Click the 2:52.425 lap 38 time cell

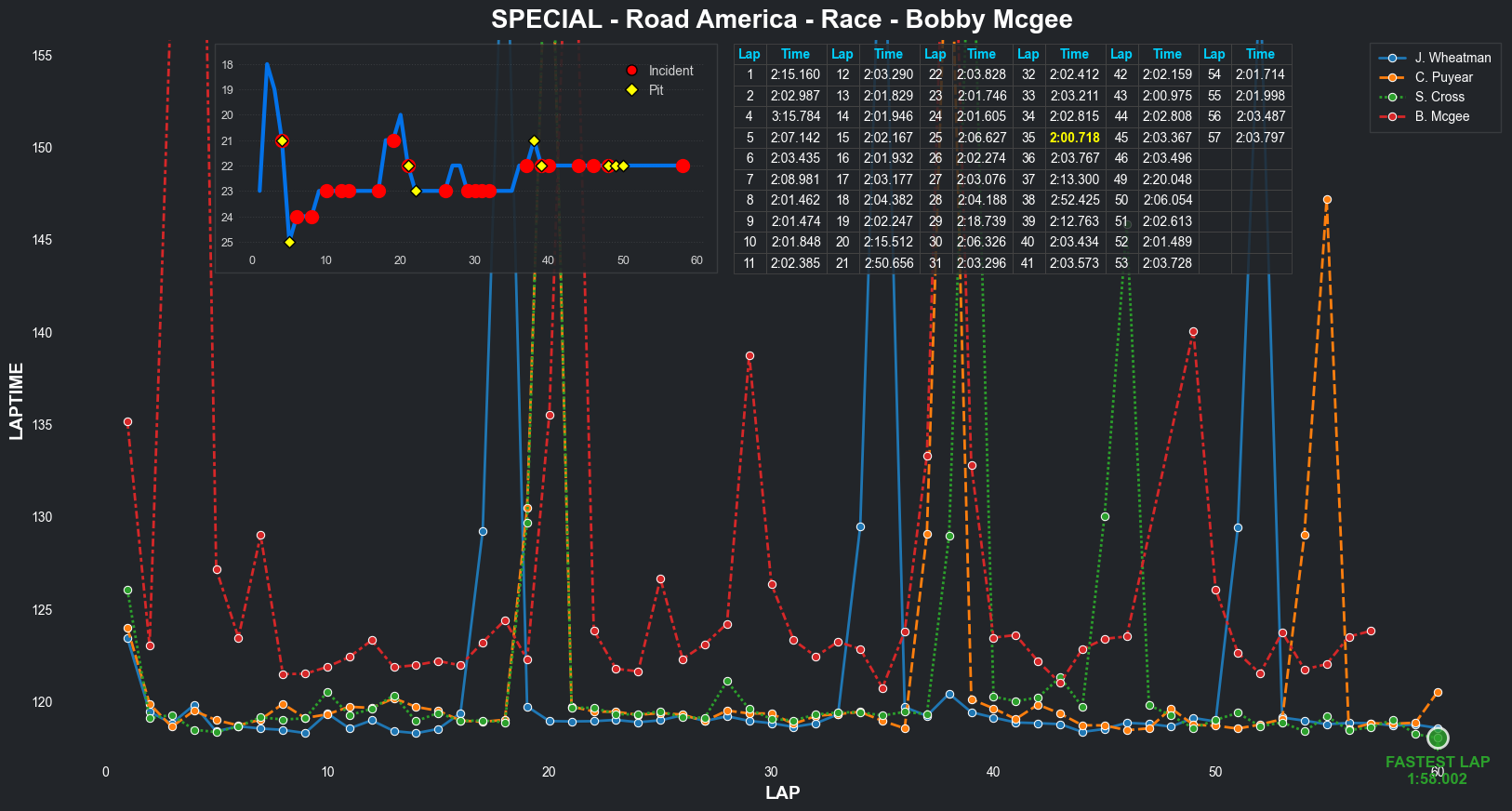click(x=1074, y=200)
